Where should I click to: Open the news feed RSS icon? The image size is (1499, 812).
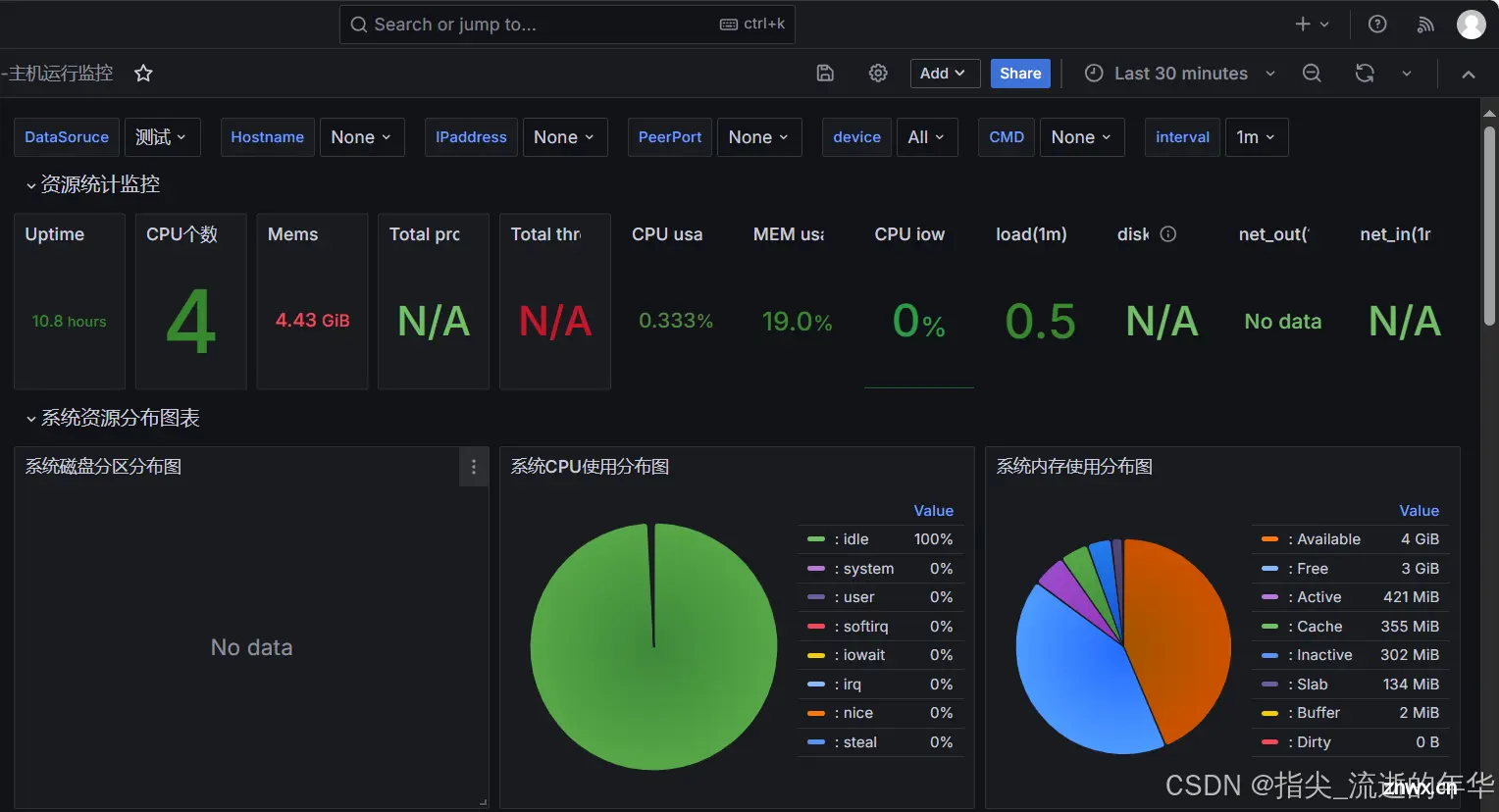[1425, 25]
